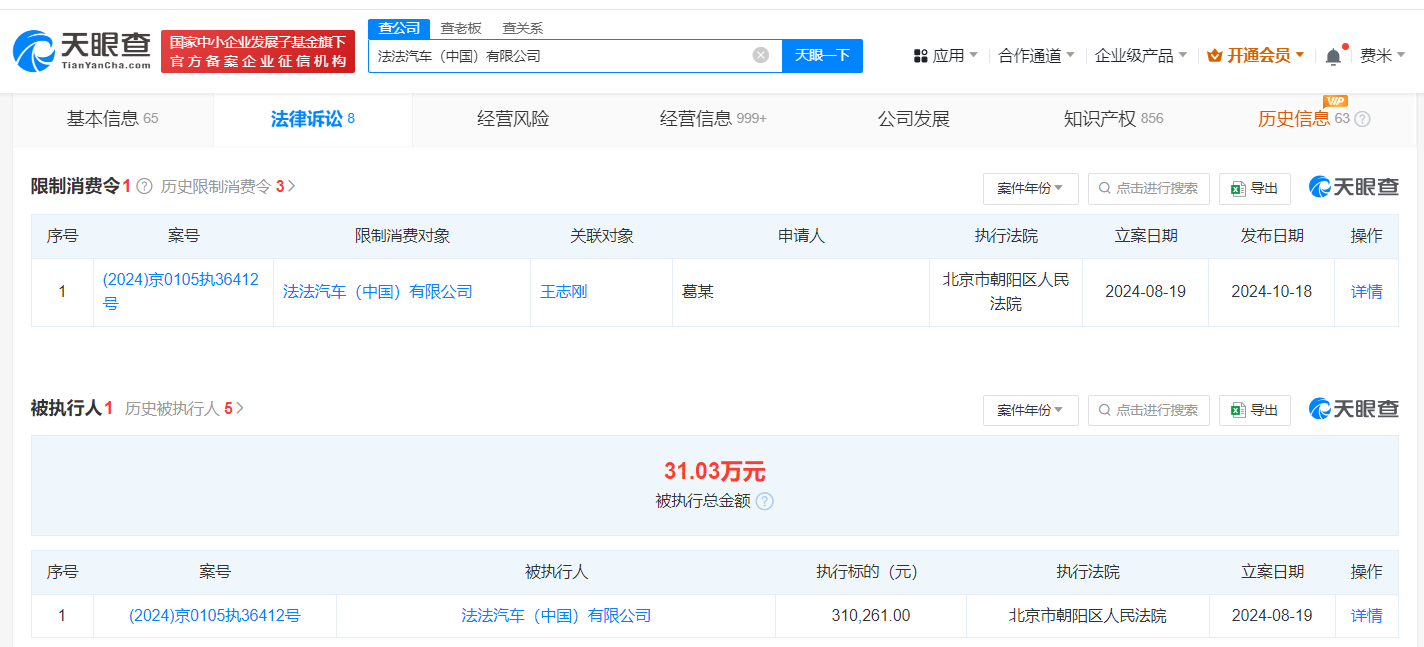This screenshot has height=647, width=1424.
Task: Open 案件年份 filter in 限制消费令 section
Action: click(1031, 188)
